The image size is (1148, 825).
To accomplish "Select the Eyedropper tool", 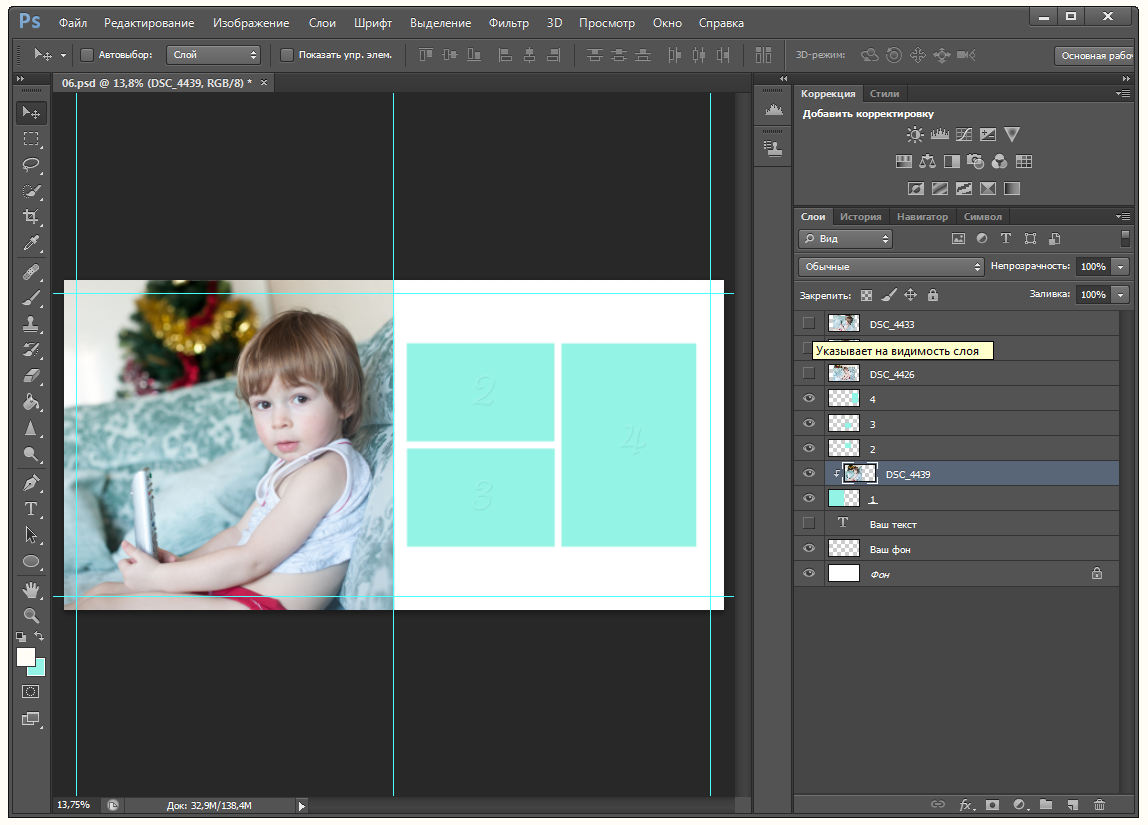I will (x=31, y=243).
